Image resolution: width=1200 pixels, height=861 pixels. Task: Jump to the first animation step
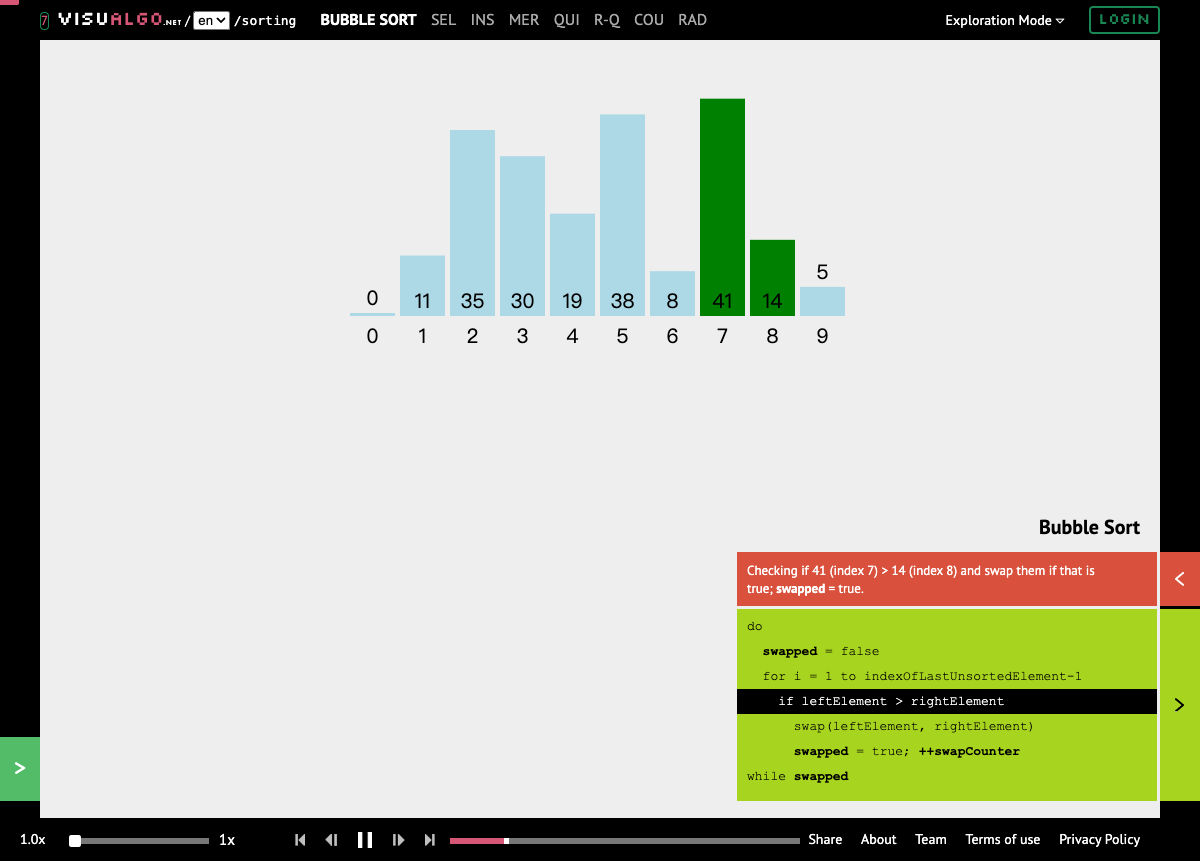[x=300, y=840]
